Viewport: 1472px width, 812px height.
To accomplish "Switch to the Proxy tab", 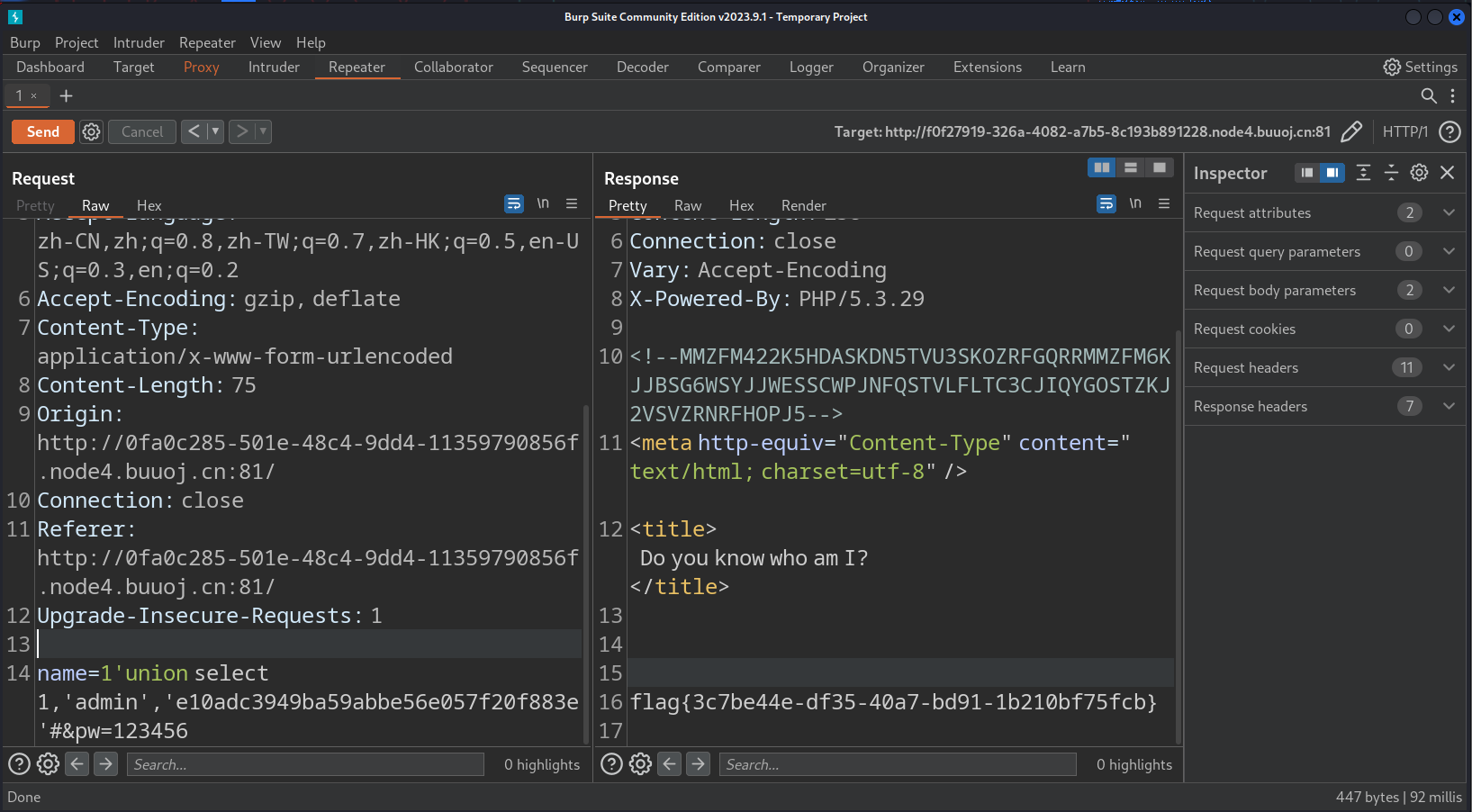I will point(202,67).
